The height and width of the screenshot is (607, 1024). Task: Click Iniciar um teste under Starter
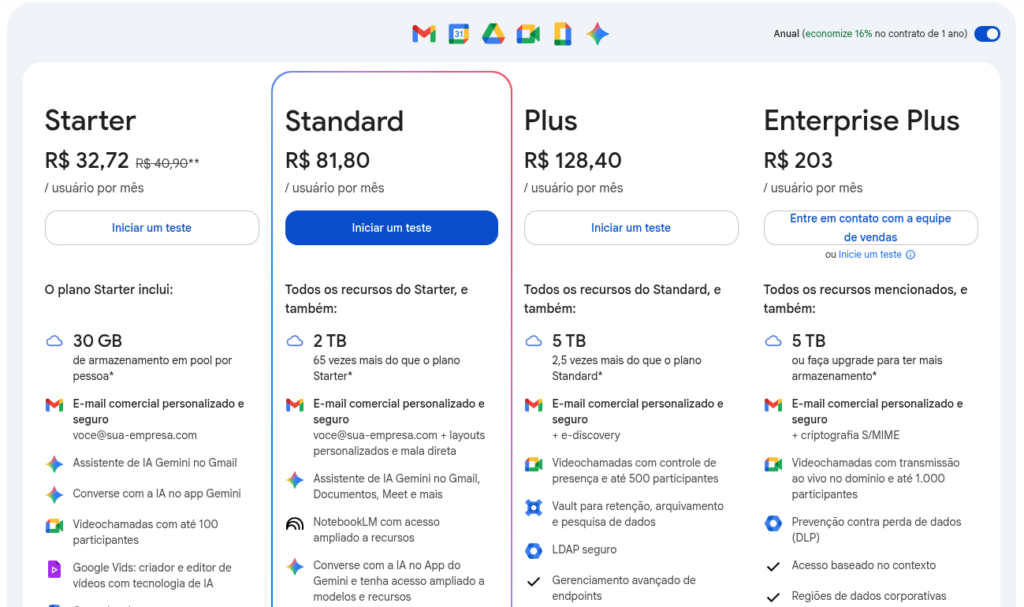click(151, 227)
